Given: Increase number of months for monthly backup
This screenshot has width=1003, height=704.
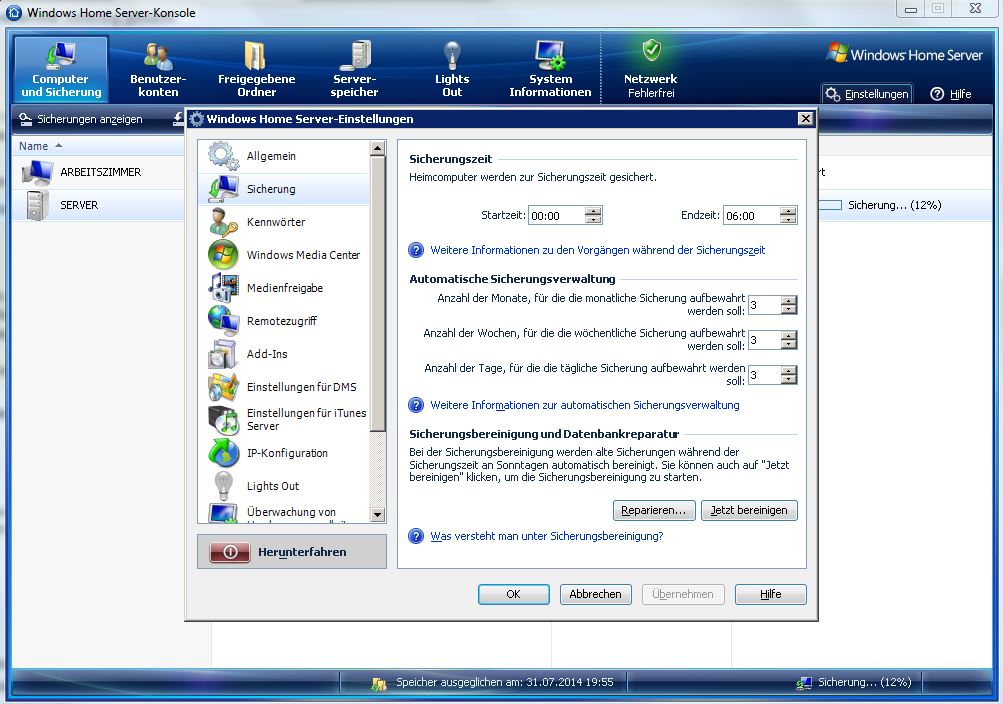Looking at the screenshot, I should pyautogui.click(x=789, y=301).
